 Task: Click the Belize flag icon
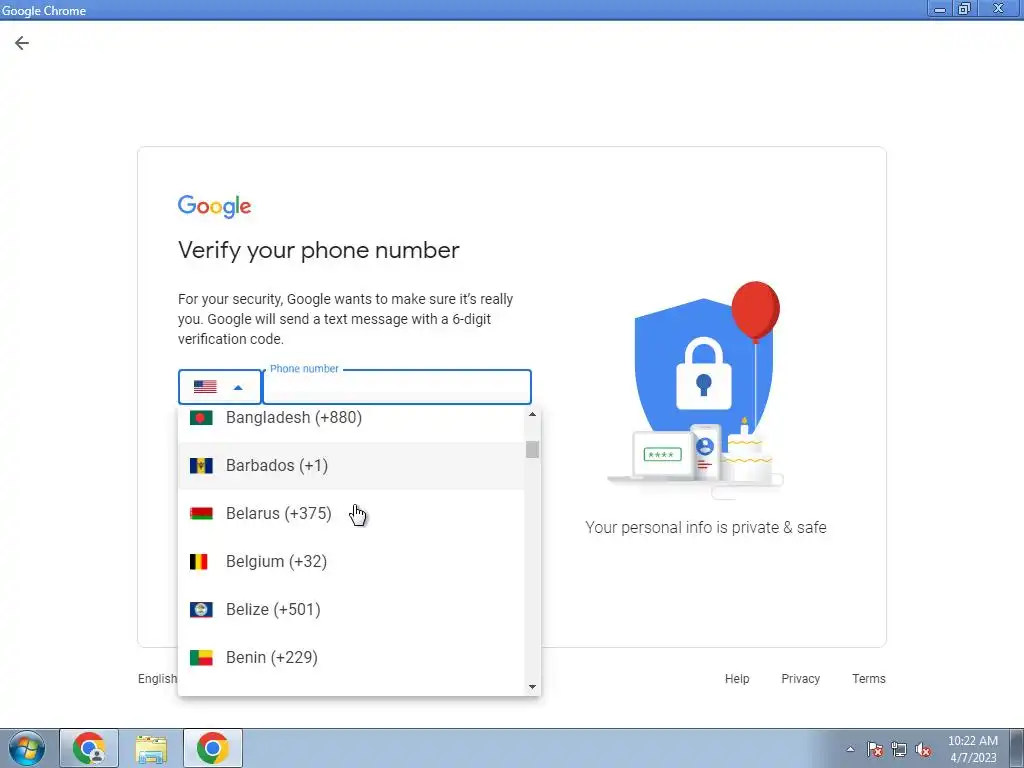201,609
